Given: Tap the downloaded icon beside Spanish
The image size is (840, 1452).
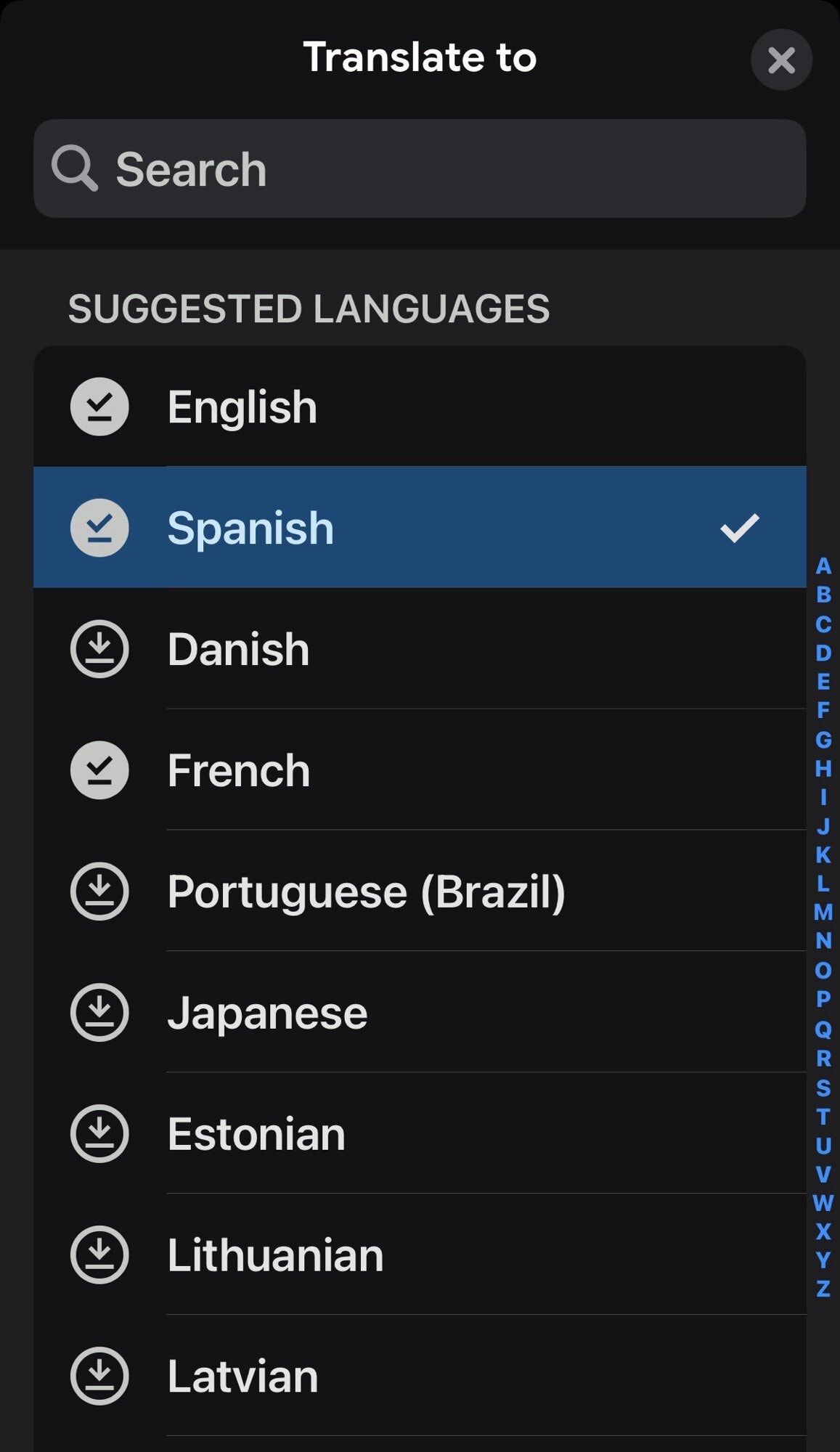Looking at the screenshot, I should point(99,528).
